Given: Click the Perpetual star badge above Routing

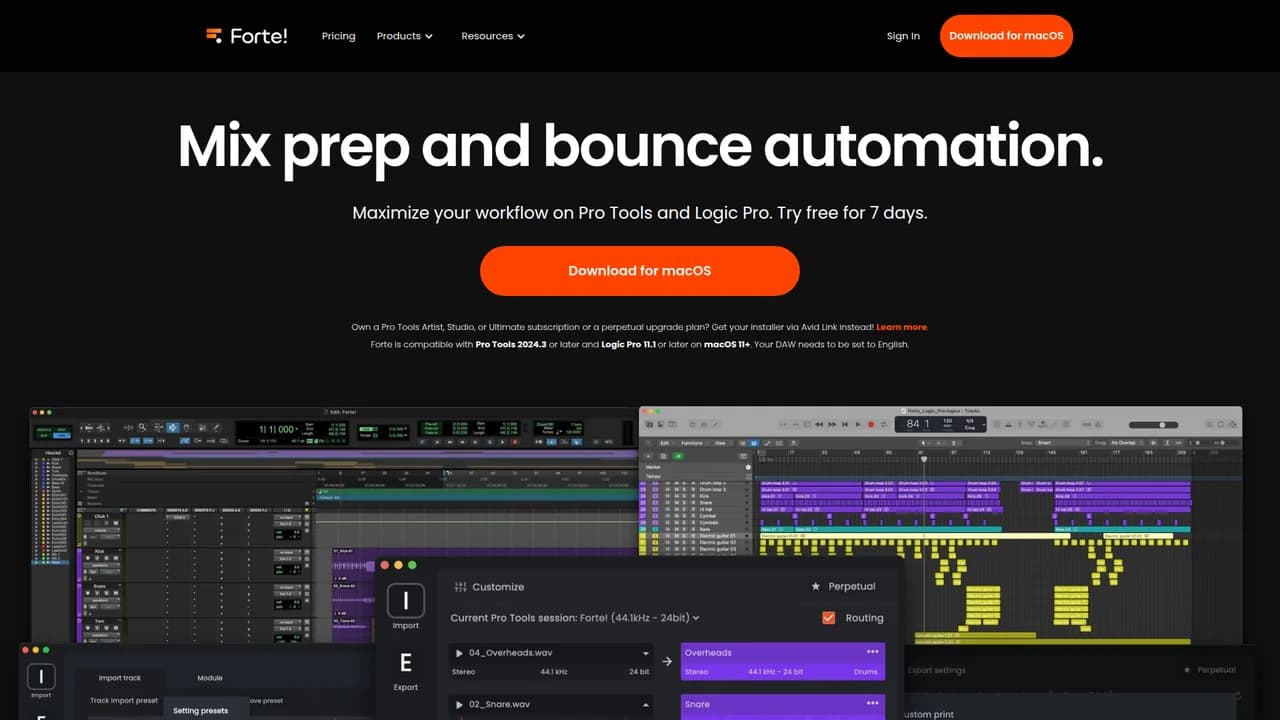Looking at the screenshot, I should [843, 586].
